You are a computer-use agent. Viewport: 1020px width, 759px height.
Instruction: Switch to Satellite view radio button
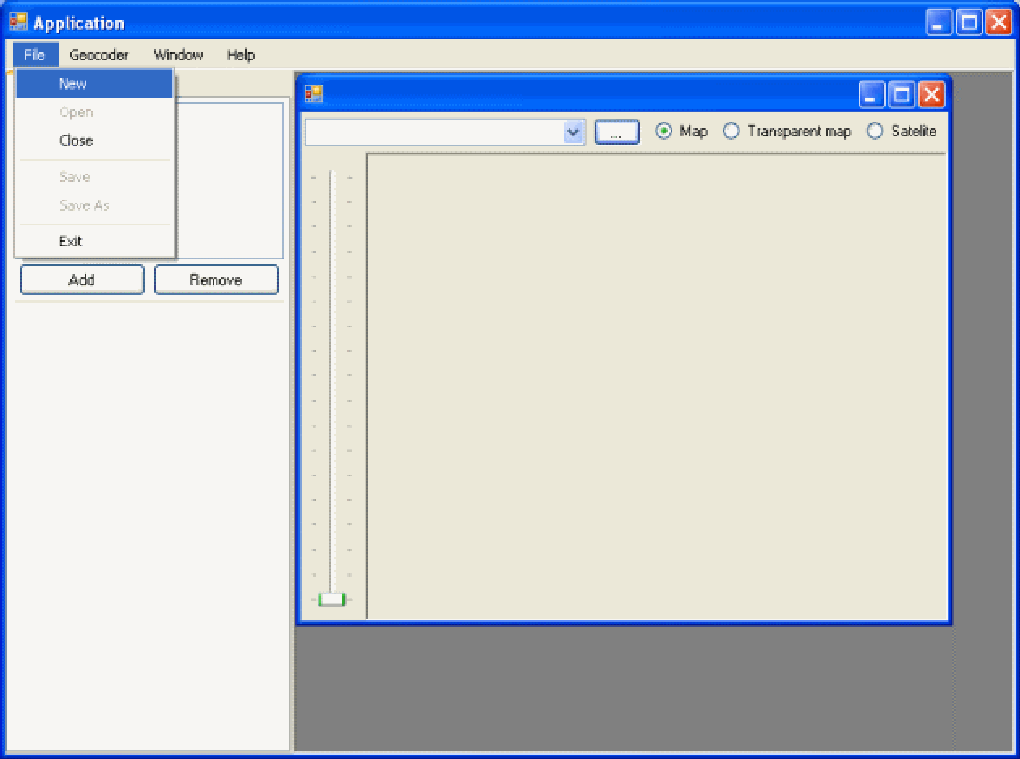tap(875, 131)
